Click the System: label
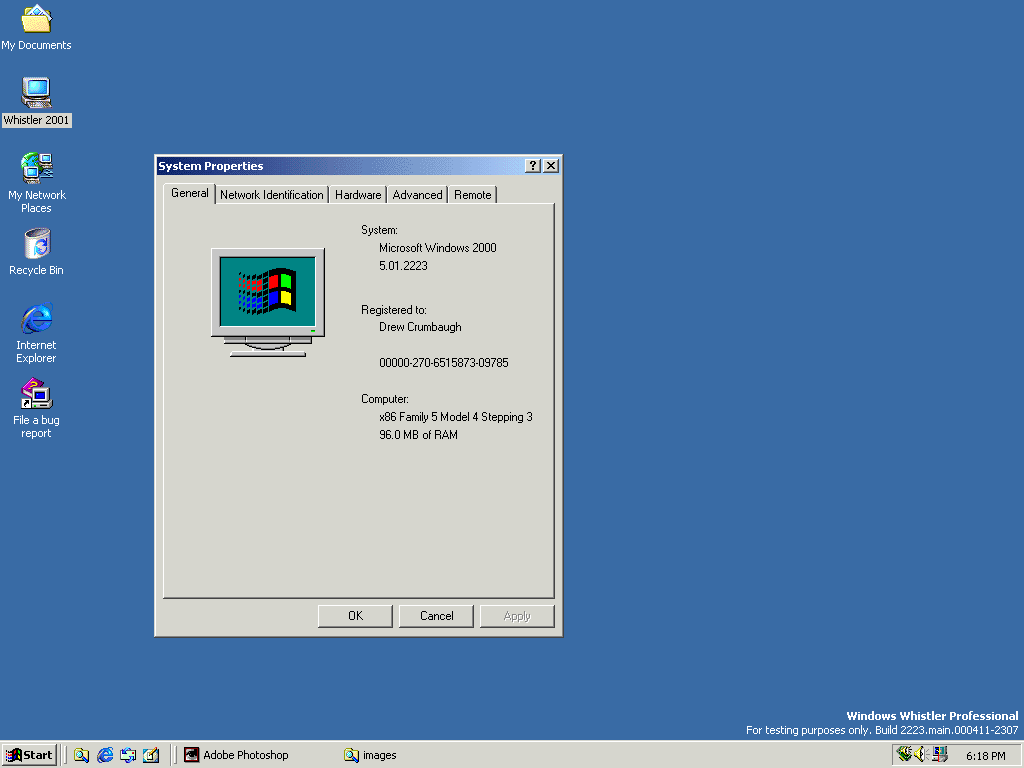The image size is (1024, 768). tap(379, 230)
